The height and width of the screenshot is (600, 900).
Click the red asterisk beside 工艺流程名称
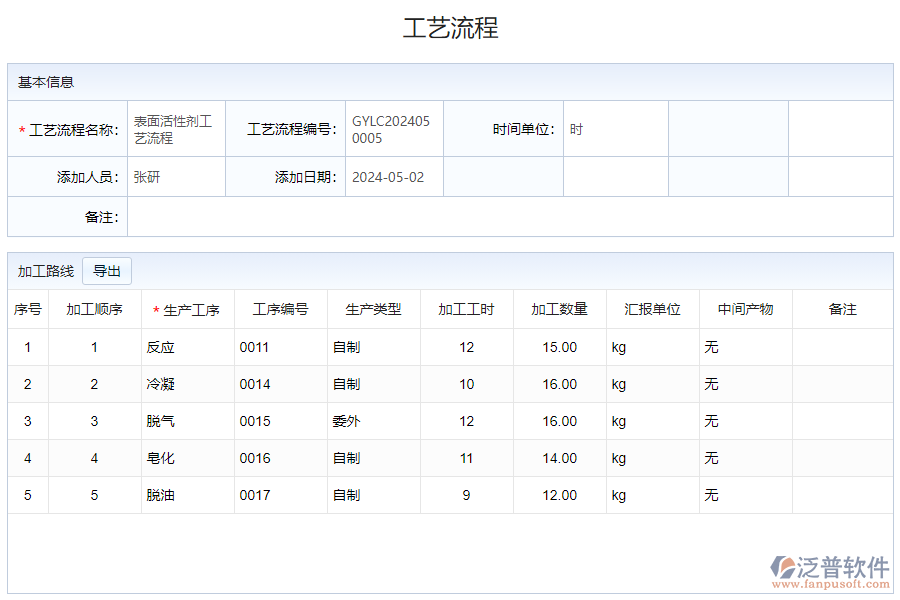tap(21, 127)
